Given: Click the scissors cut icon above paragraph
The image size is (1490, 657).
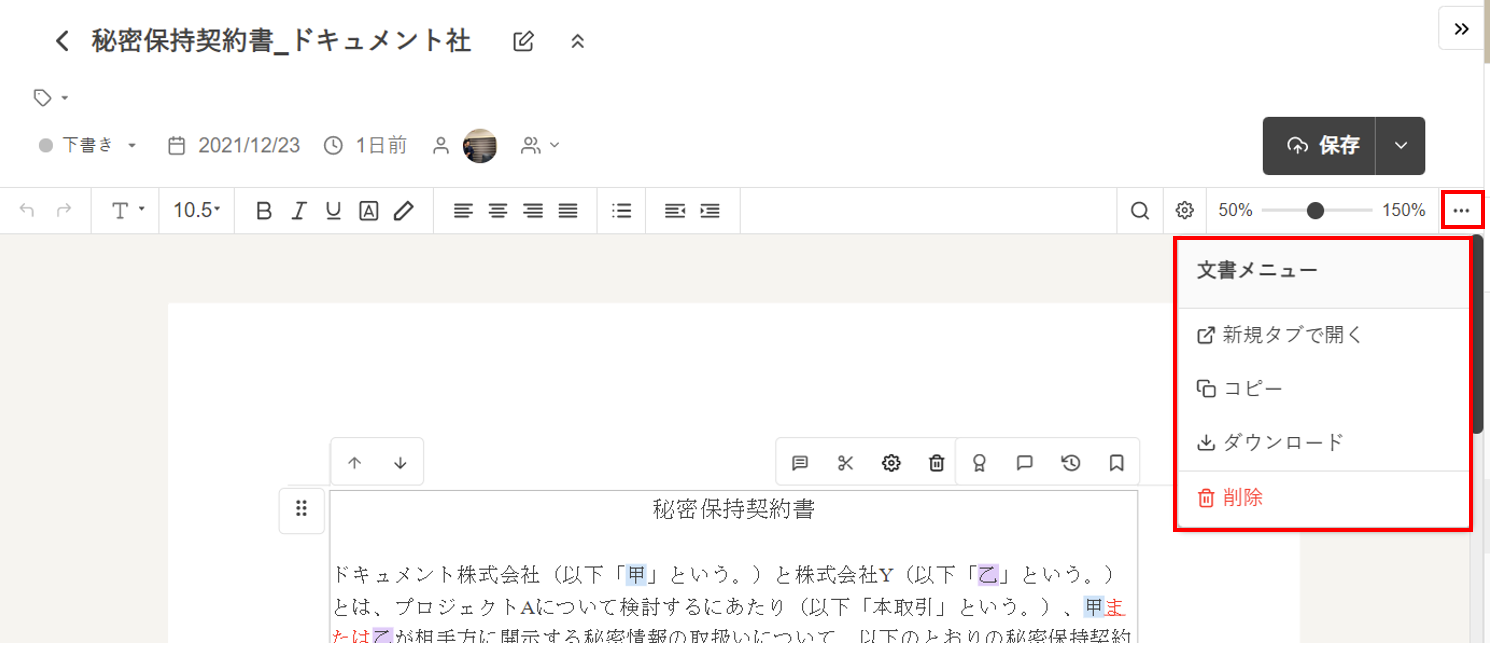Looking at the screenshot, I should [x=845, y=463].
